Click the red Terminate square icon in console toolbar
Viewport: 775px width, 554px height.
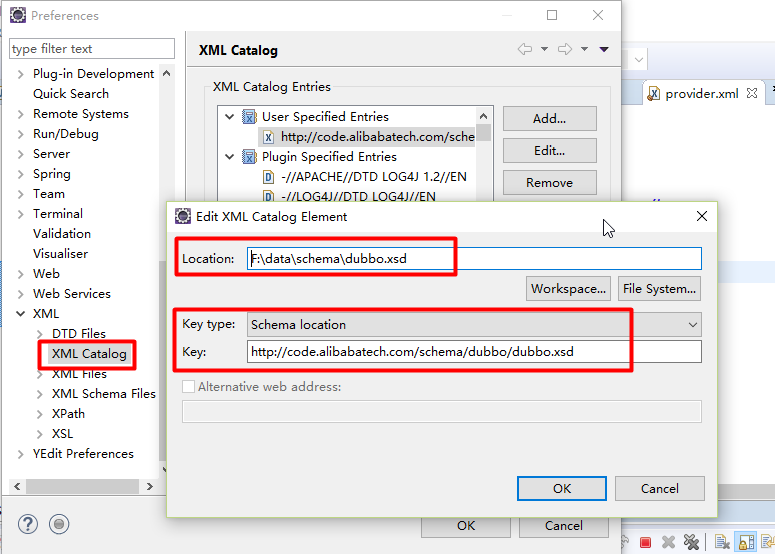[645, 543]
